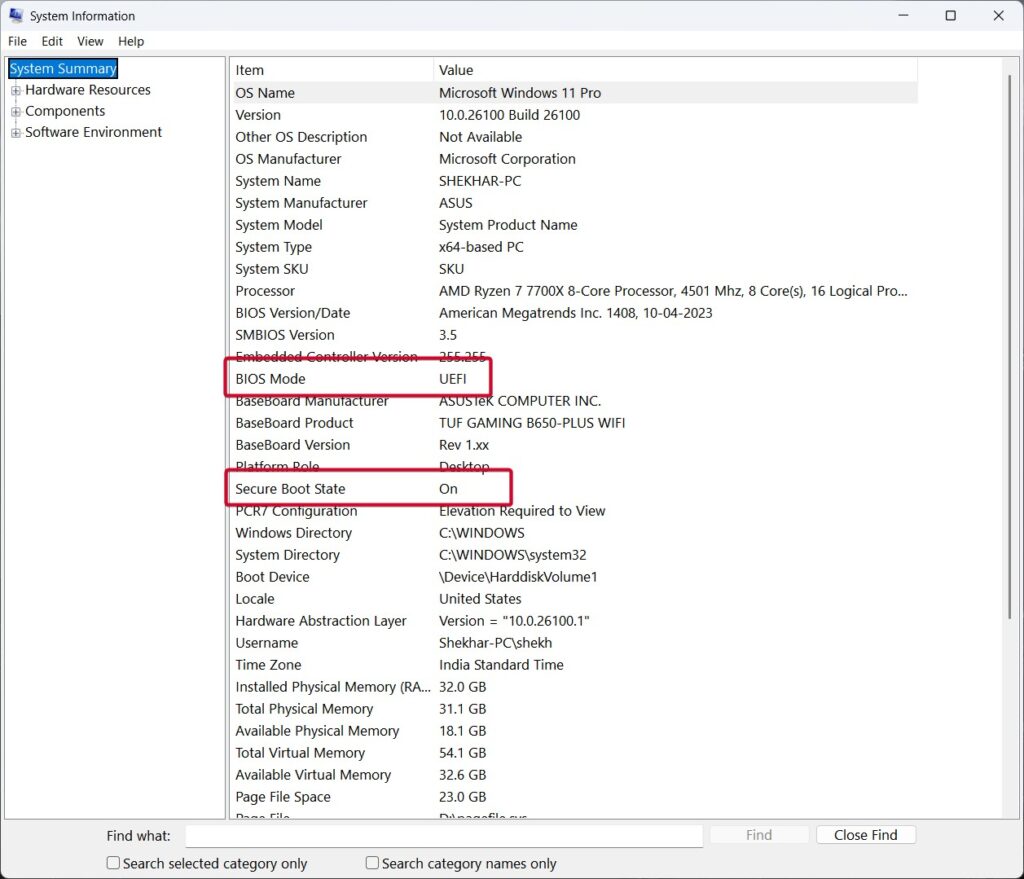Expand the Hardware Resources node

(14, 90)
